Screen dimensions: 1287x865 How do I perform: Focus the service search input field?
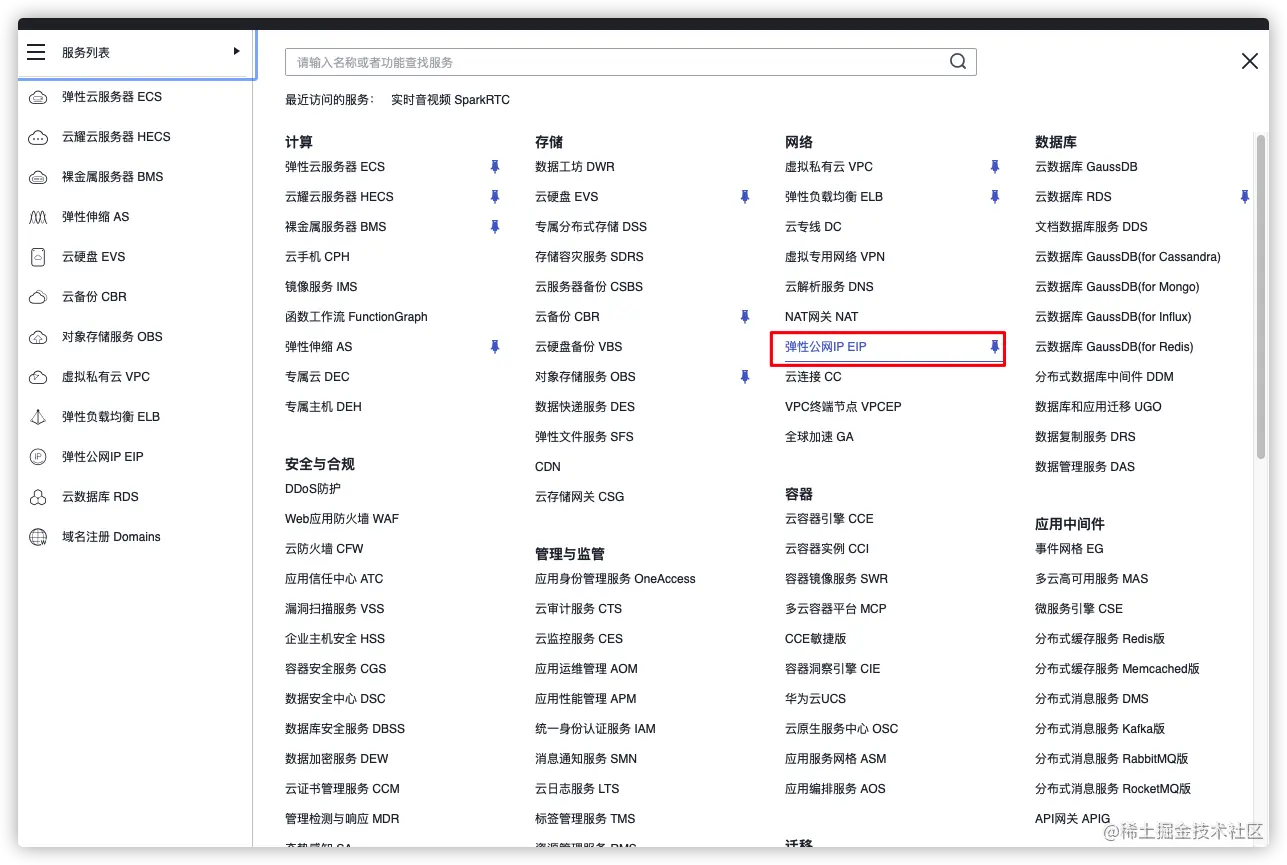pos(630,62)
